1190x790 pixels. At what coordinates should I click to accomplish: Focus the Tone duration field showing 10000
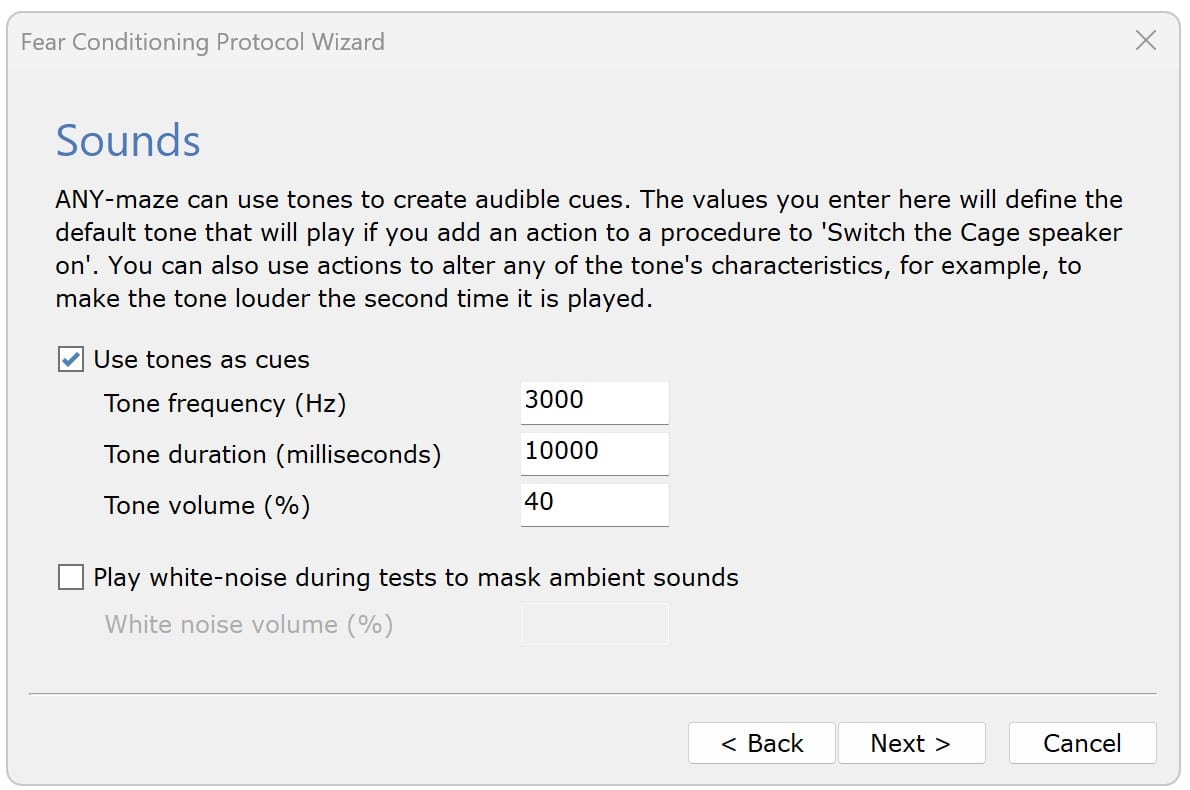pos(594,453)
